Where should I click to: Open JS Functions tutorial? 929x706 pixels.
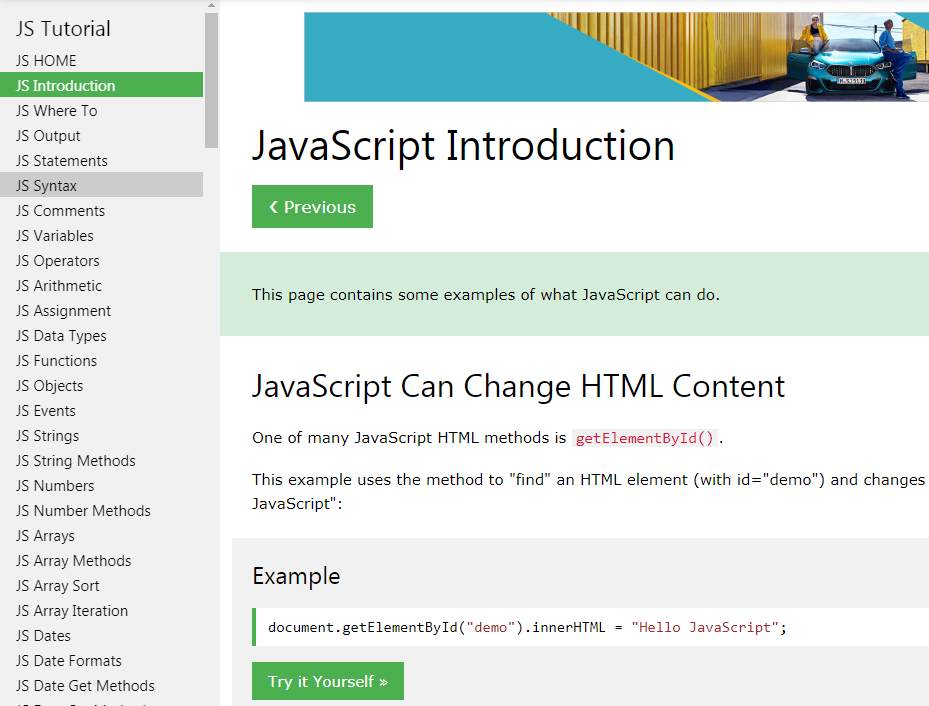[56, 361]
